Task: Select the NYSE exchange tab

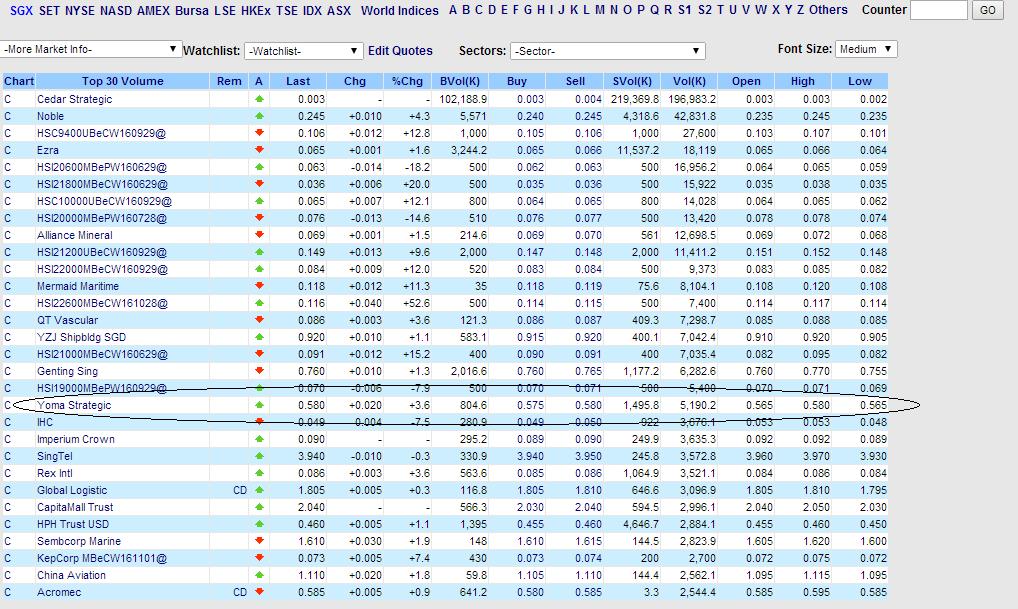Action: (x=80, y=10)
